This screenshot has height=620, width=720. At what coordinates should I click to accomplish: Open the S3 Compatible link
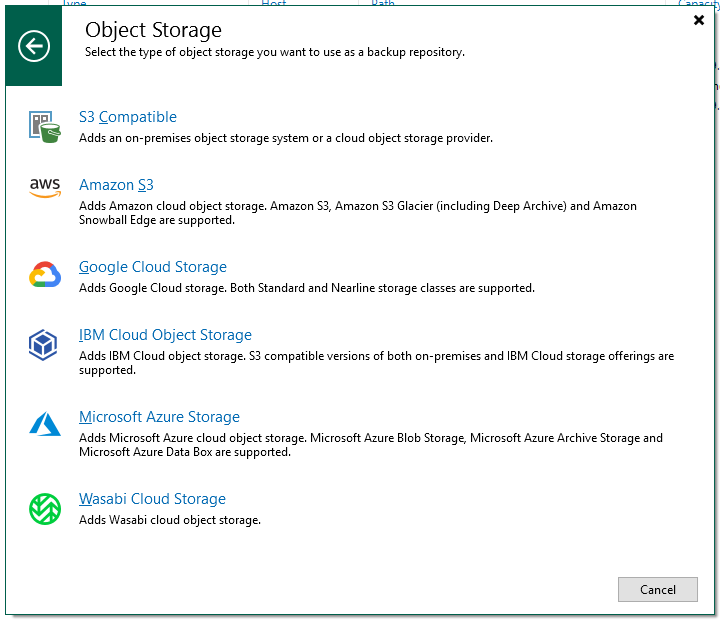pos(128,117)
